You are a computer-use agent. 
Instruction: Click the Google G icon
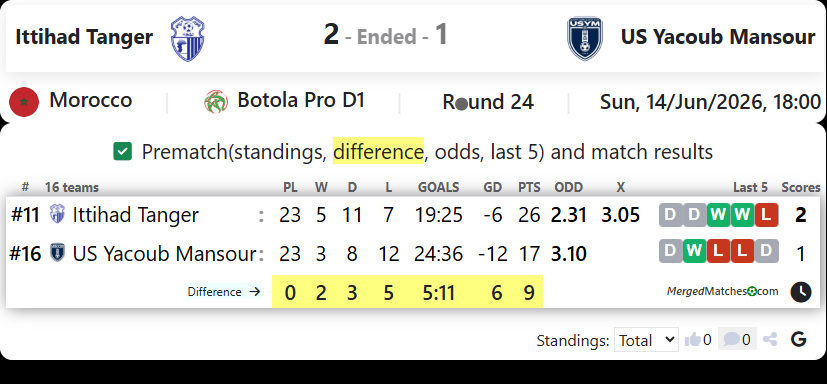pyautogui.click(x=799, y=339)
